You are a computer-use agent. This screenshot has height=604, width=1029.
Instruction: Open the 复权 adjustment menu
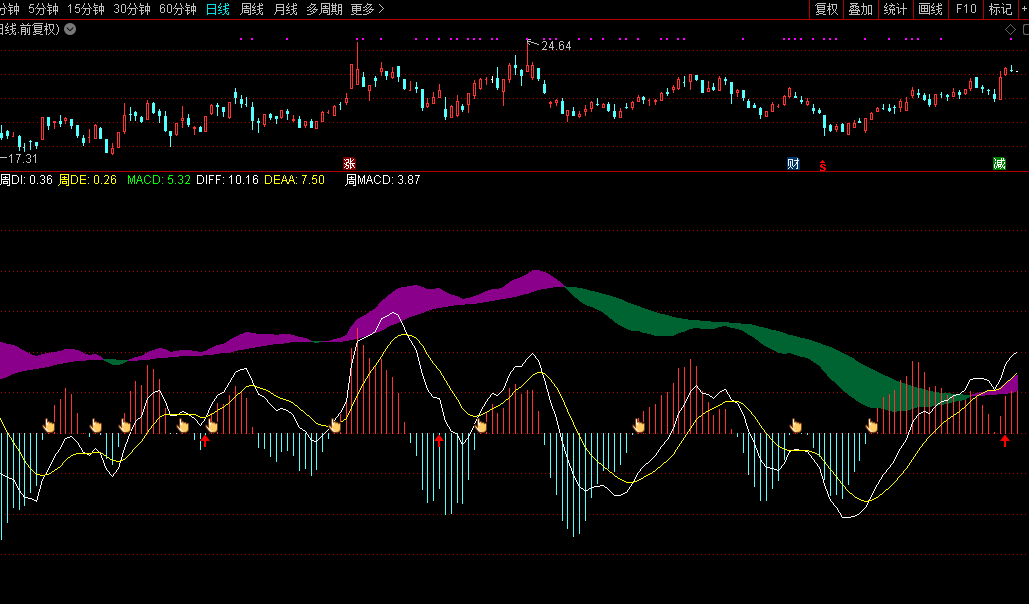(x=826, y=9)
